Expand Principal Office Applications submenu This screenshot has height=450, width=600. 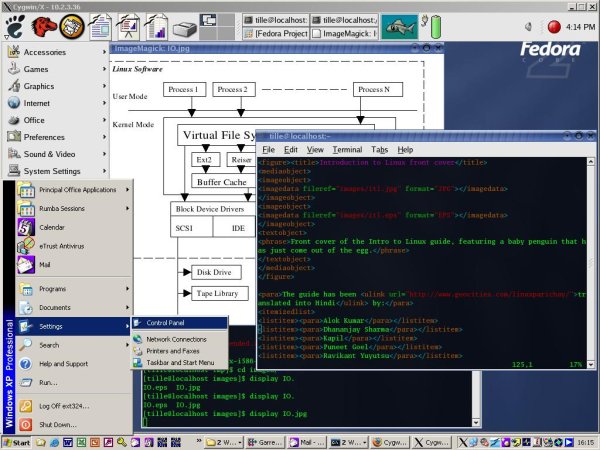pos(78,189)
